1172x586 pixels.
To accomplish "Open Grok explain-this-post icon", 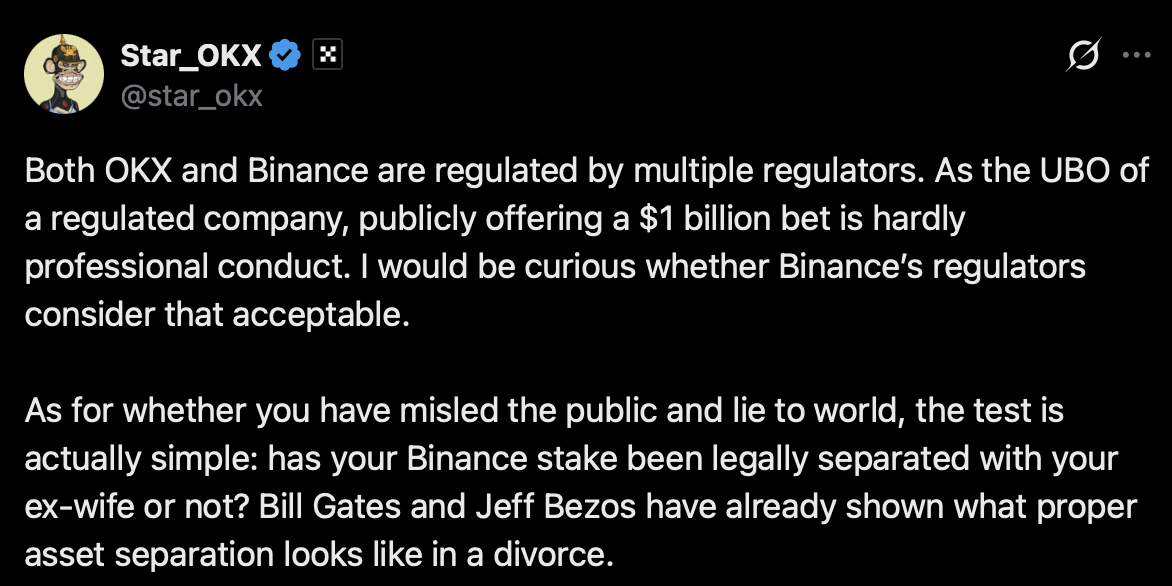I will [1084, 56].
